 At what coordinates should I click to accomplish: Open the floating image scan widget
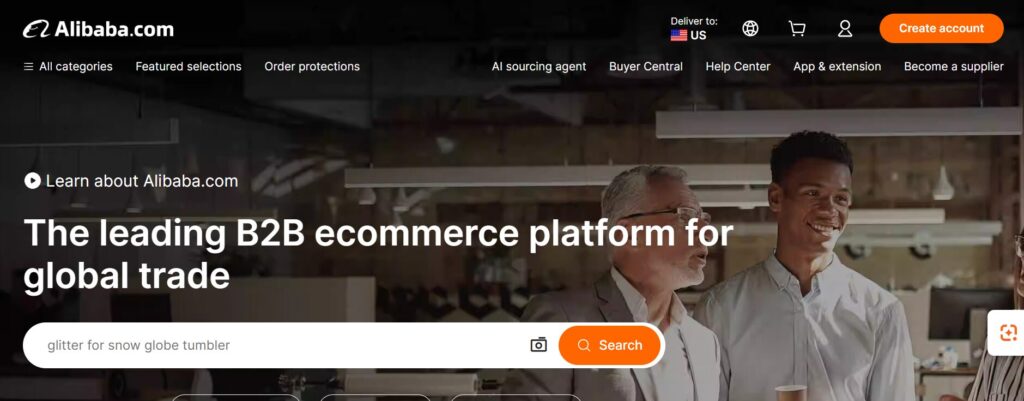point(1008,333)
